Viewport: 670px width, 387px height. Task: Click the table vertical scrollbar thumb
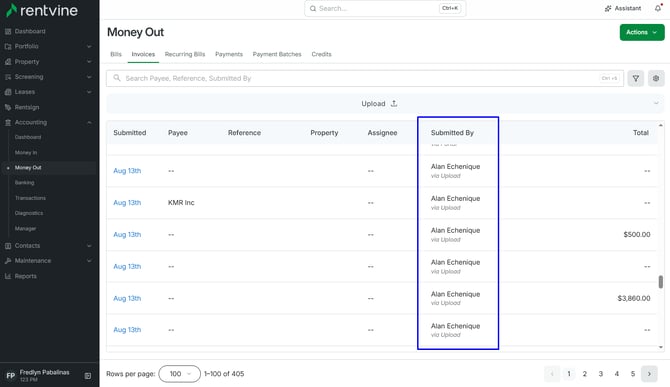661,282
